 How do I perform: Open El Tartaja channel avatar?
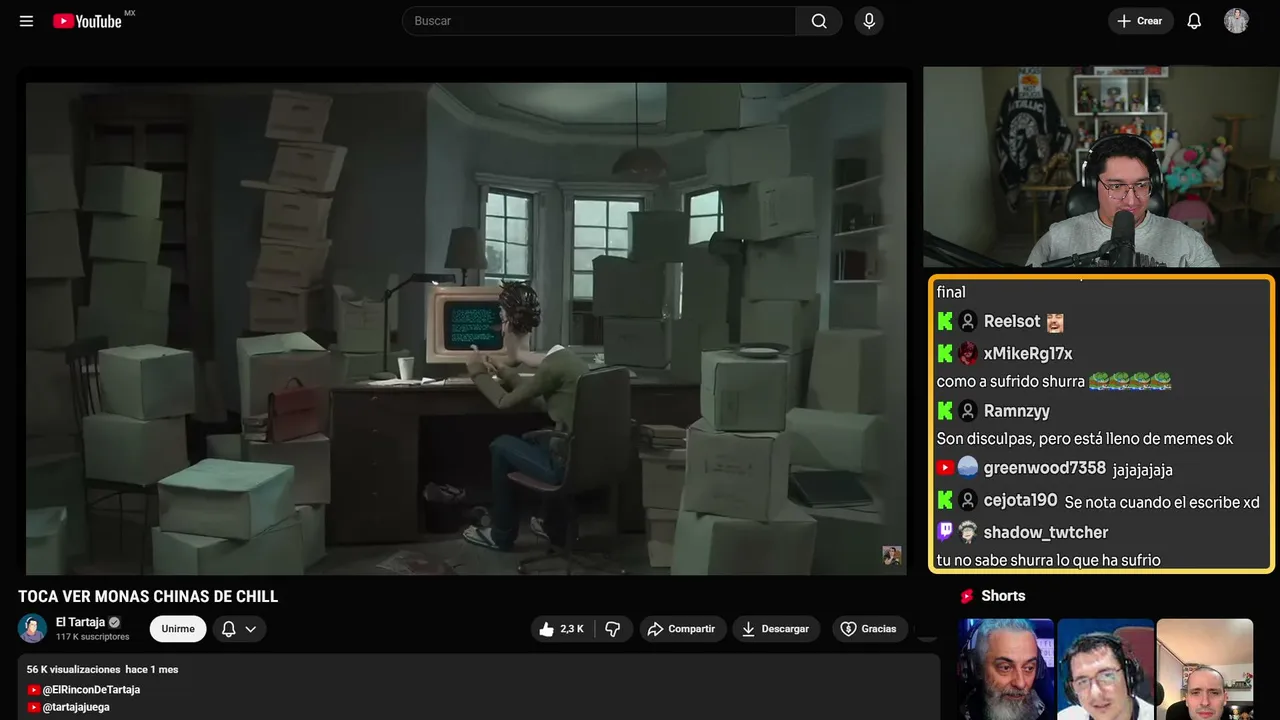32,628
